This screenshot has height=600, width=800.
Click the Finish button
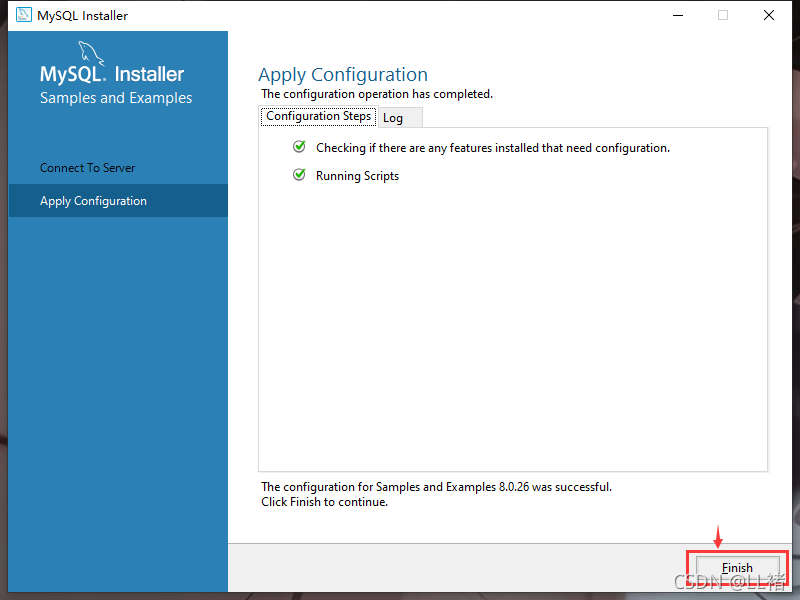pos(737,568)
